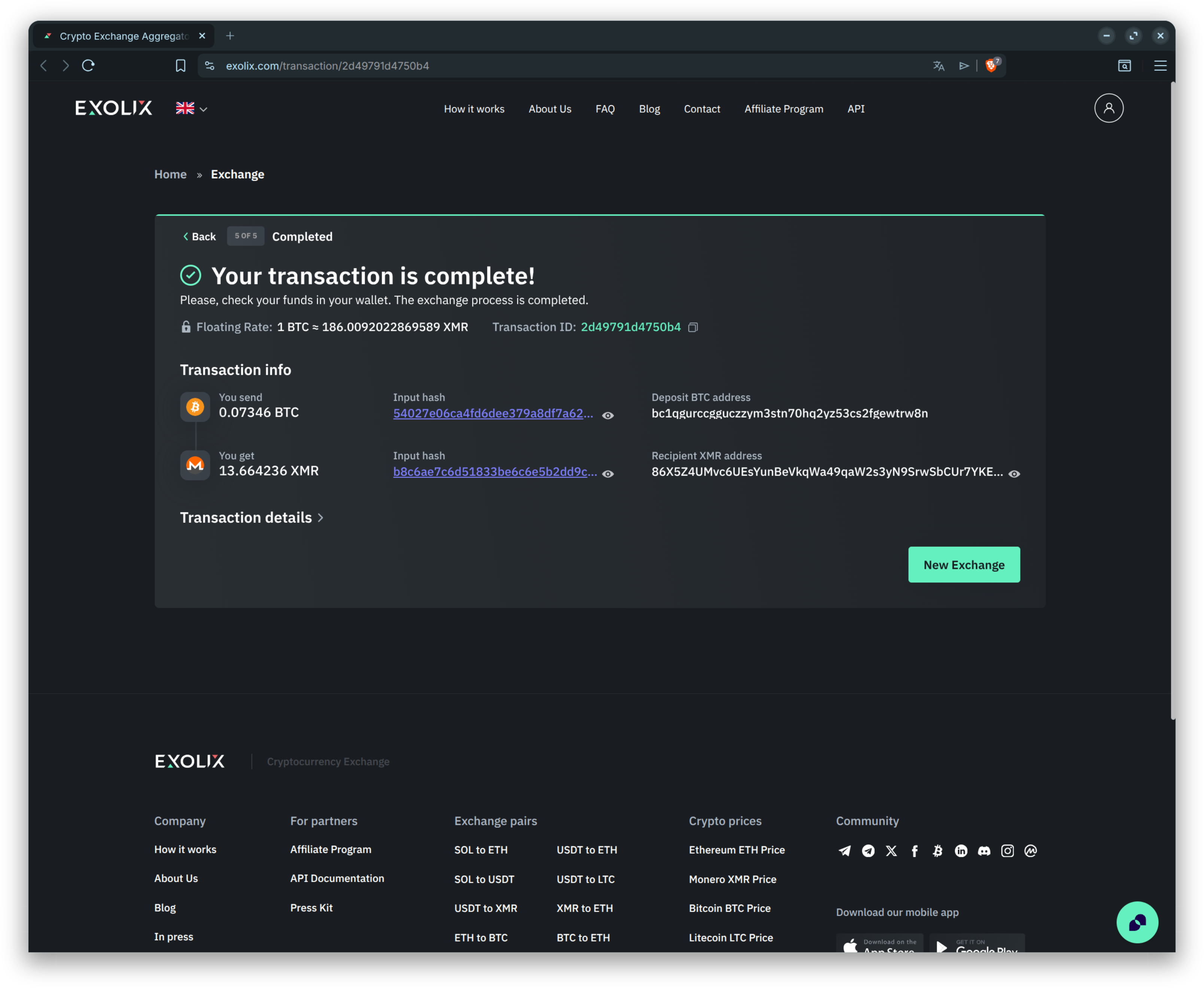Open the In press footer link
The height and width of the screenshot is (988, 1204).
174,937
